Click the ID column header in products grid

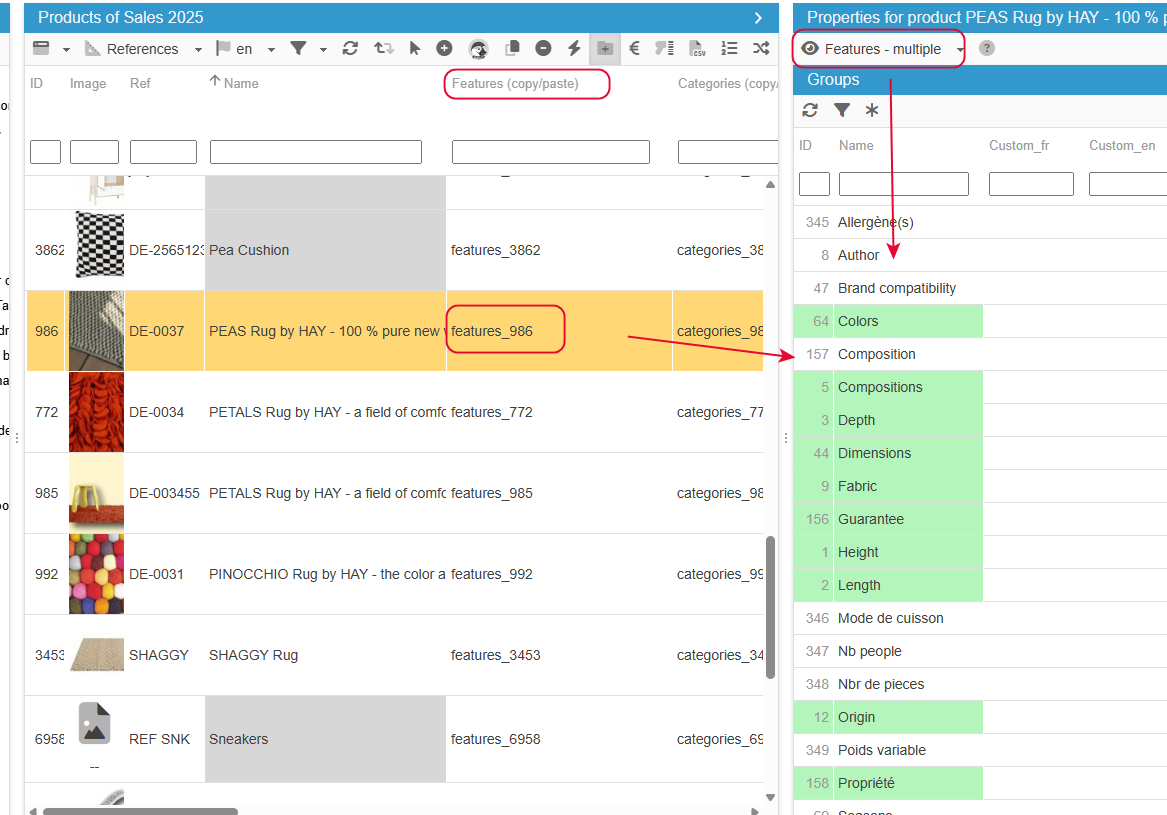36,83
